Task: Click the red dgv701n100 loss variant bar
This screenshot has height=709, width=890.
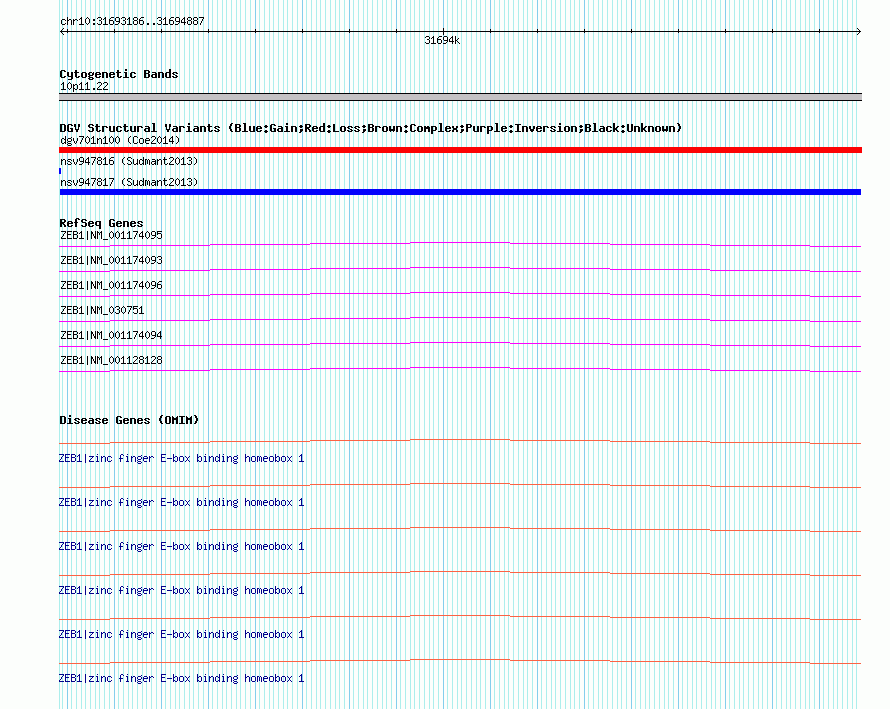Action: pos(460,150)
